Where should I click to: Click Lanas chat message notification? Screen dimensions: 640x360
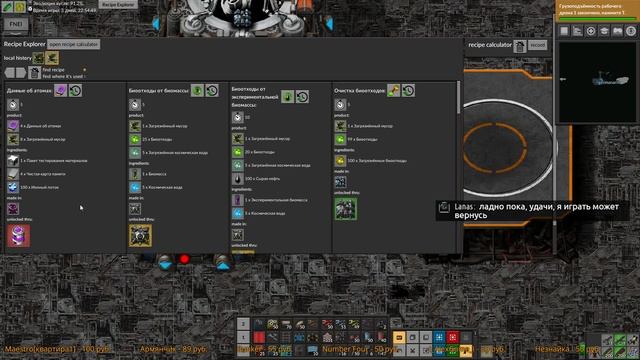532,211
